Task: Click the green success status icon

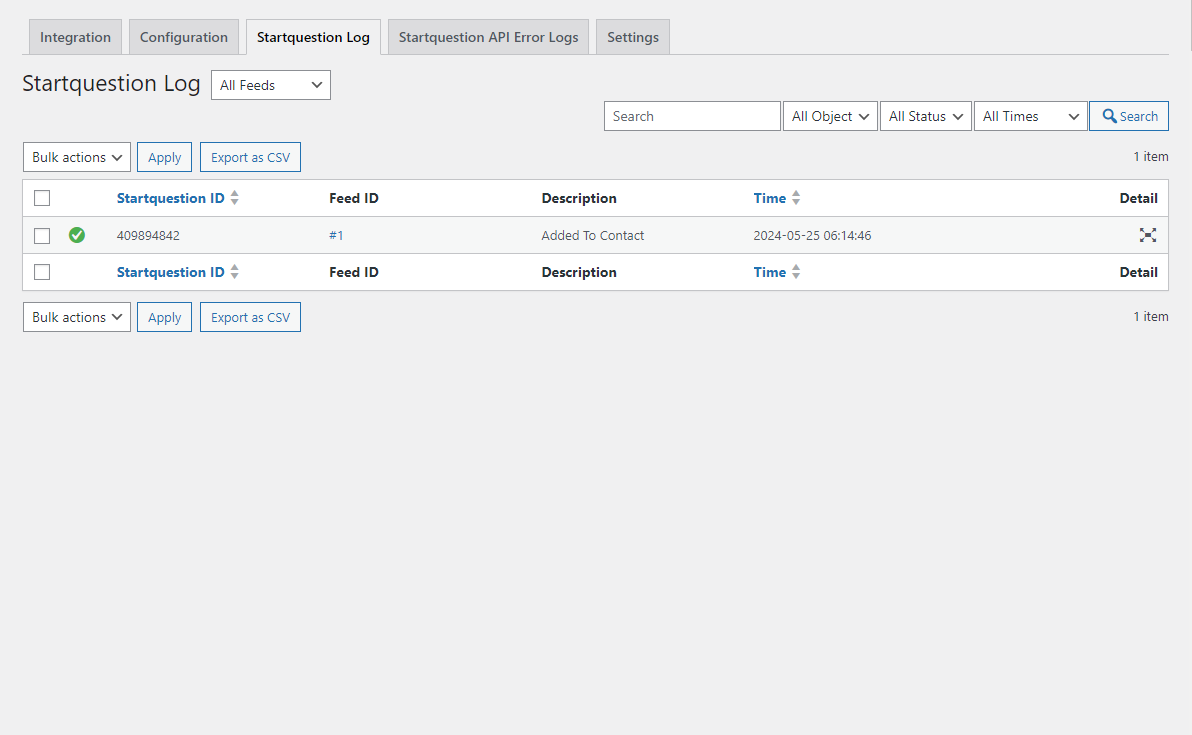Action: (77, 235)
